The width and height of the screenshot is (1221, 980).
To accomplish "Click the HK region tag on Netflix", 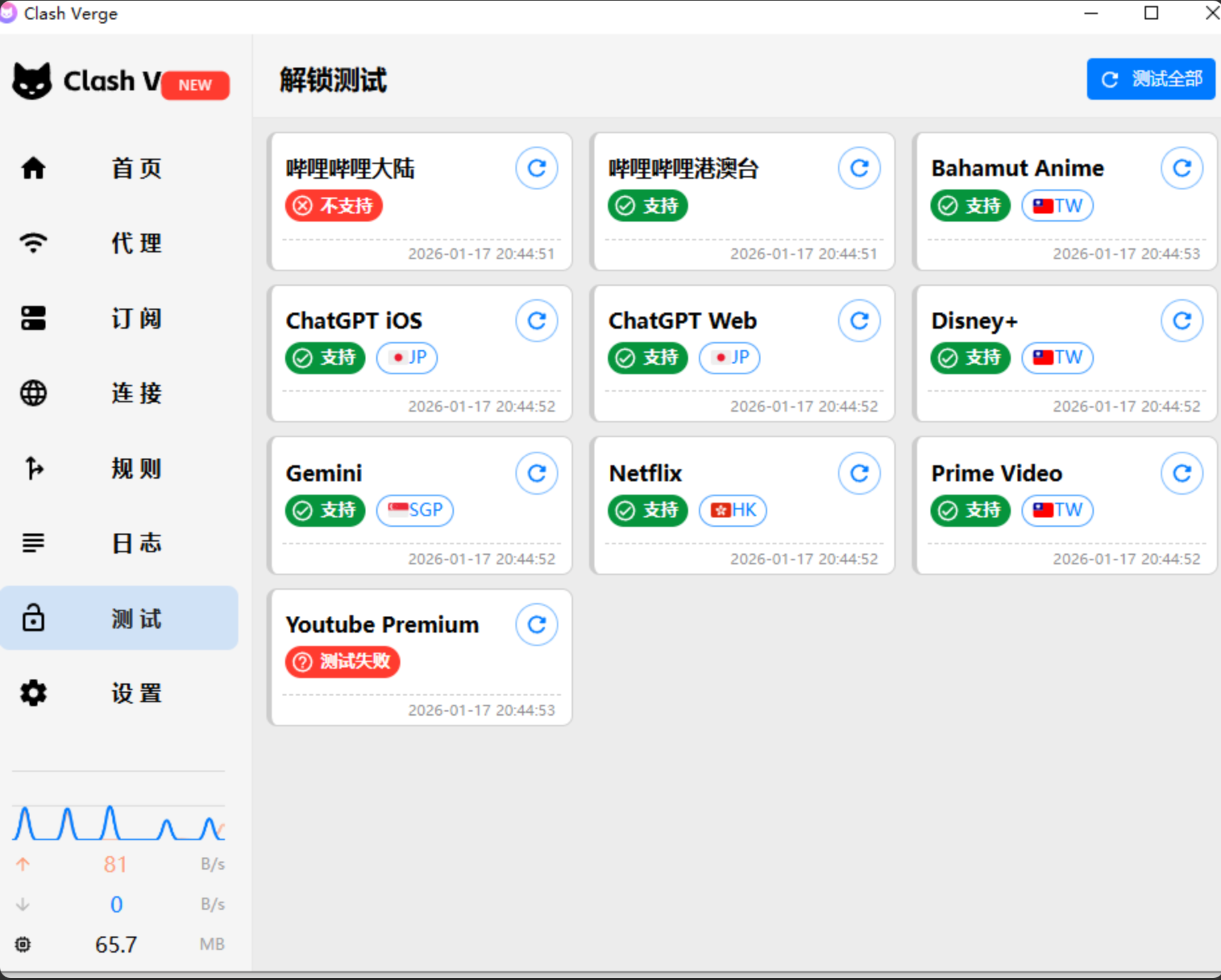I will click(732, 510).
